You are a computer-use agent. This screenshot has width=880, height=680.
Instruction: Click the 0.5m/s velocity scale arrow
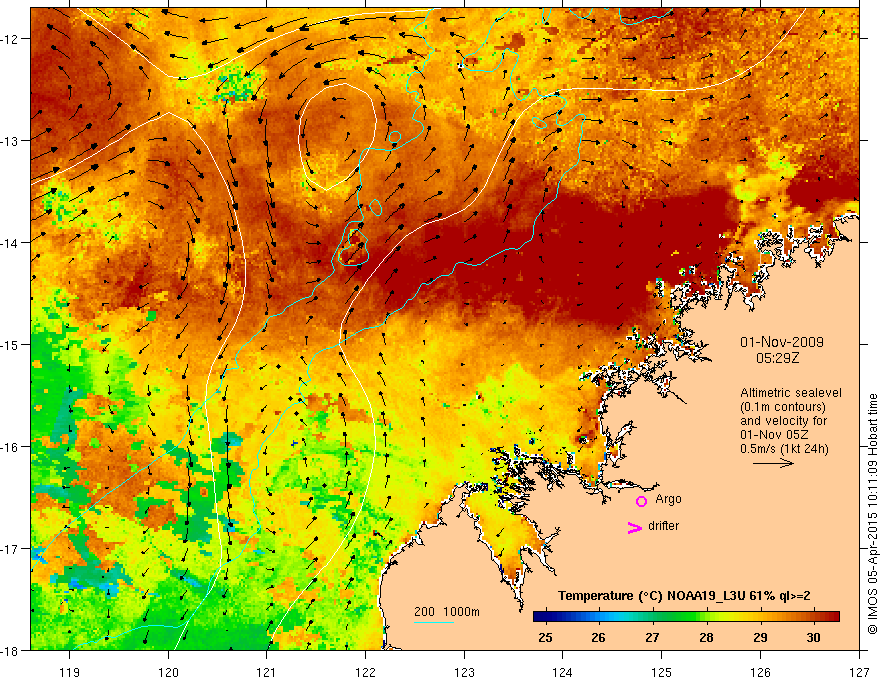point(773,463)
